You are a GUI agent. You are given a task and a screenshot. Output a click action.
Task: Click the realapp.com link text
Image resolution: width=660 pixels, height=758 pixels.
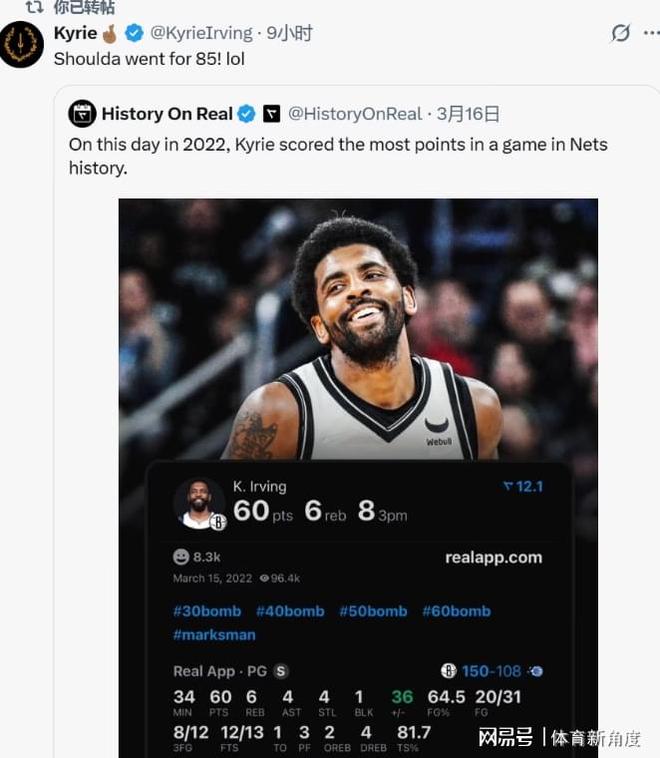[x=493, y=557]
